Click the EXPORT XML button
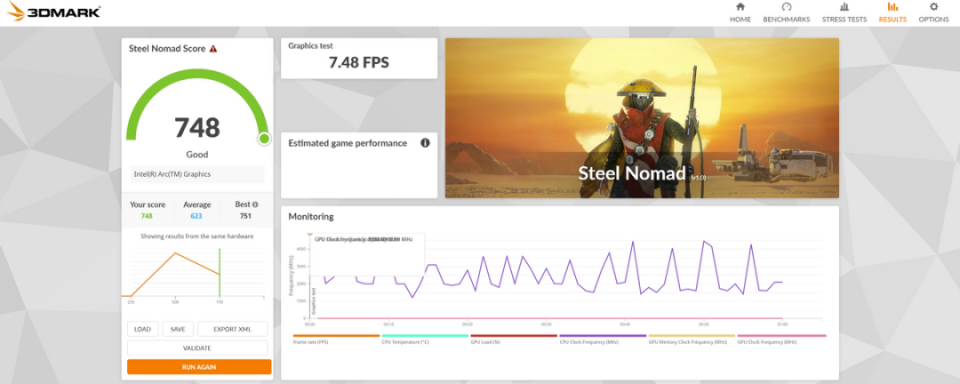The width and height of the screenshot is (960, 384). (x=233, y=329)
